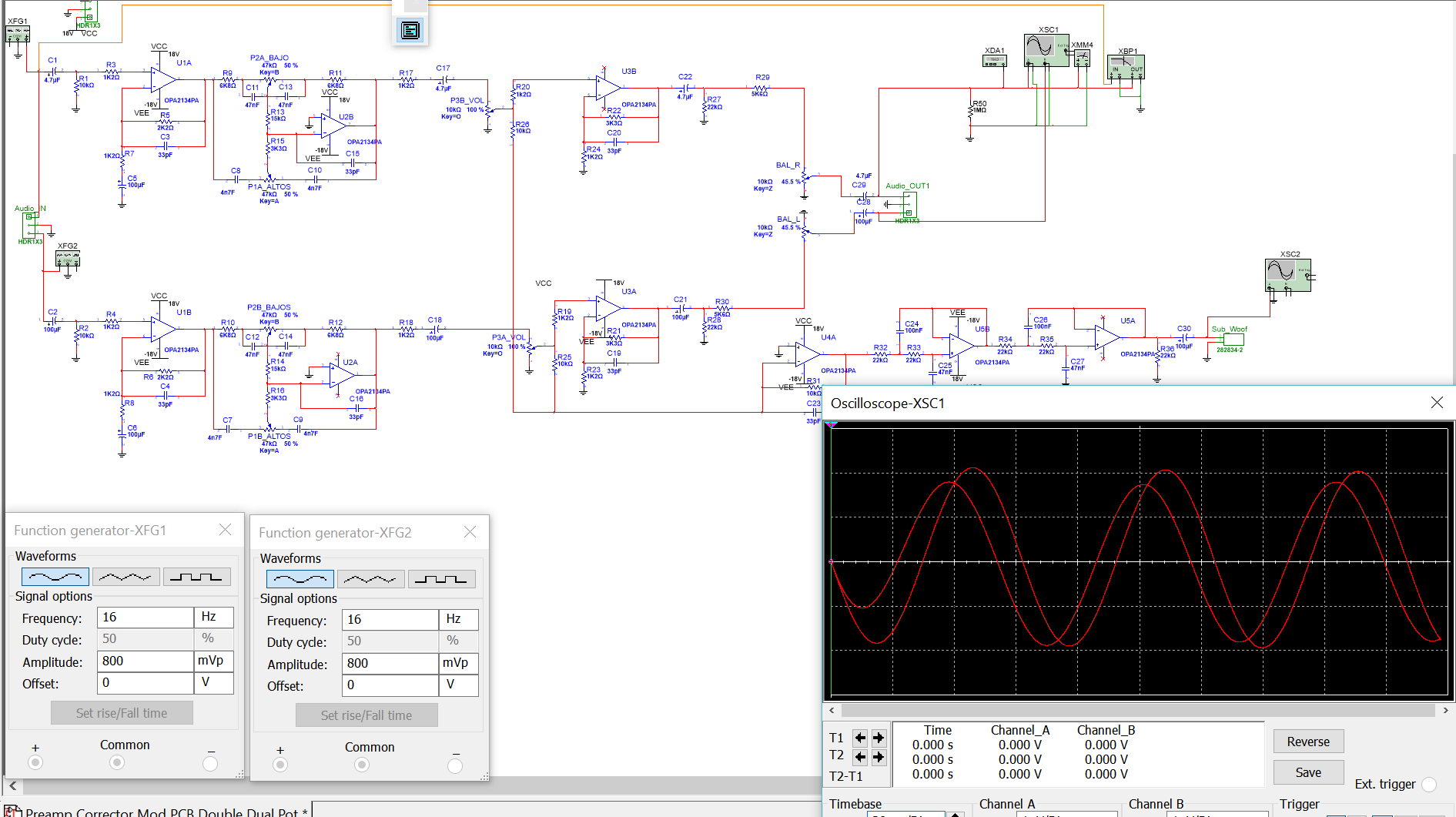The image size is (1456, 817).
Task: Select the U5A op-amp symbol
Action: click(1107, 337)
